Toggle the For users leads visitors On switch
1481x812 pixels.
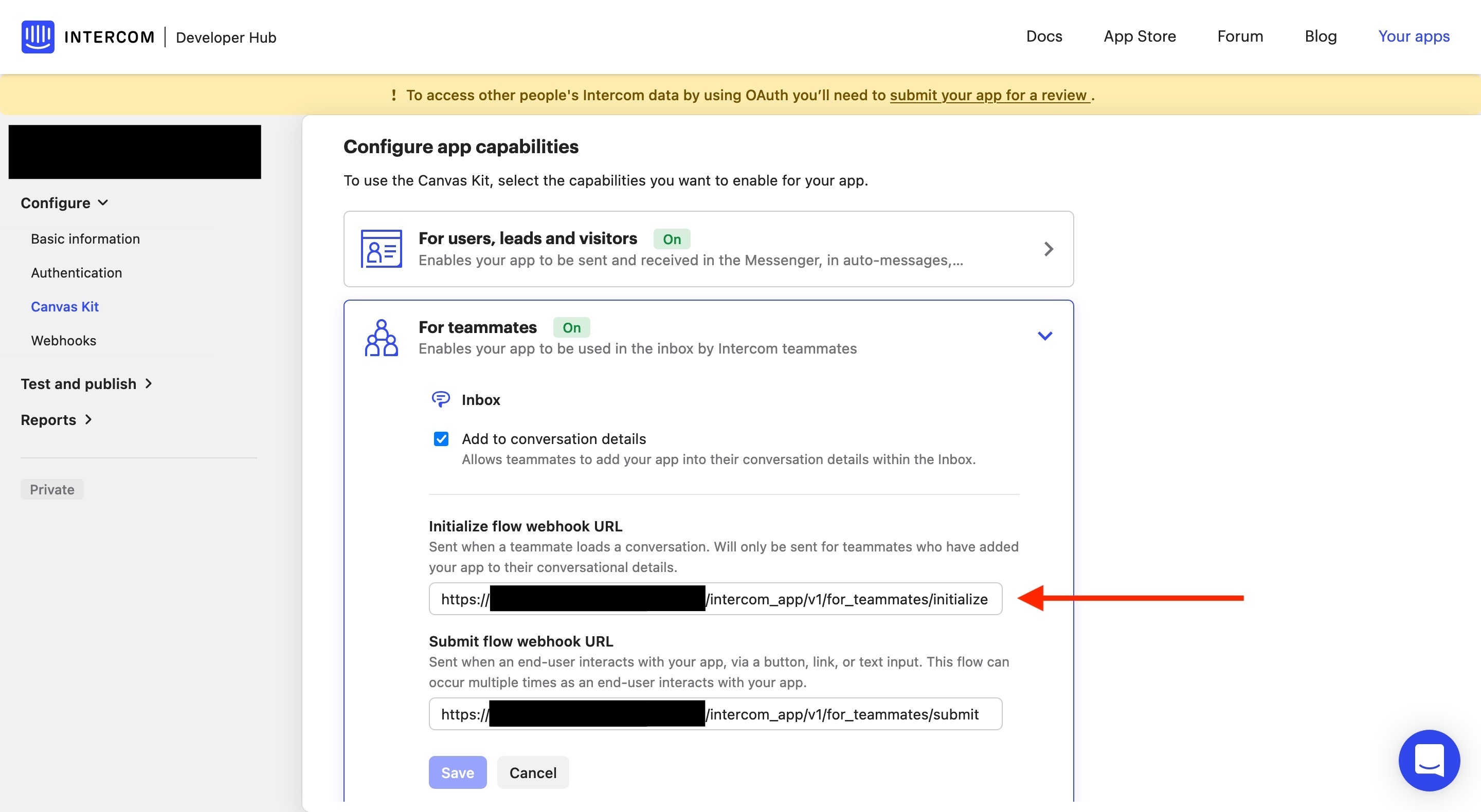tap(671, 238)
